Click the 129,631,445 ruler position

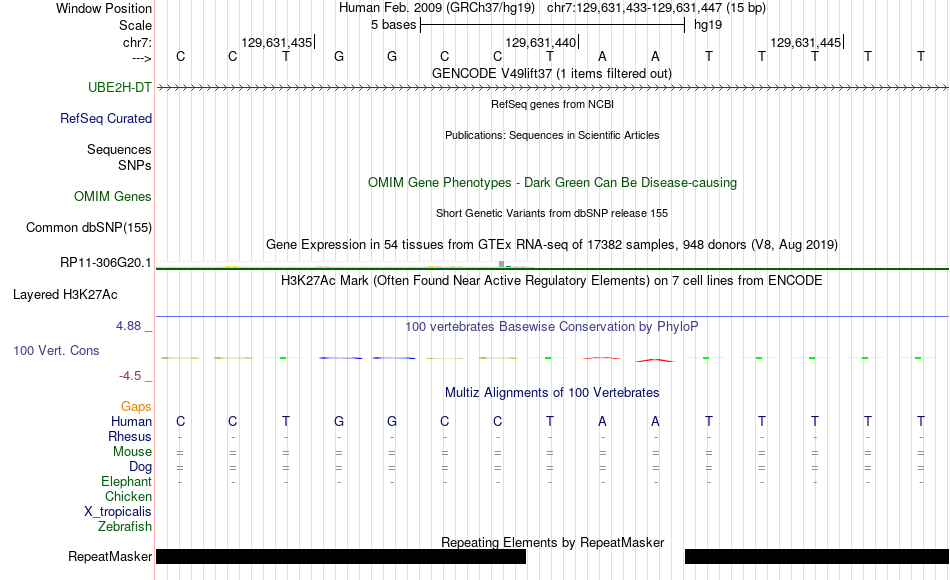click(806, 42)
